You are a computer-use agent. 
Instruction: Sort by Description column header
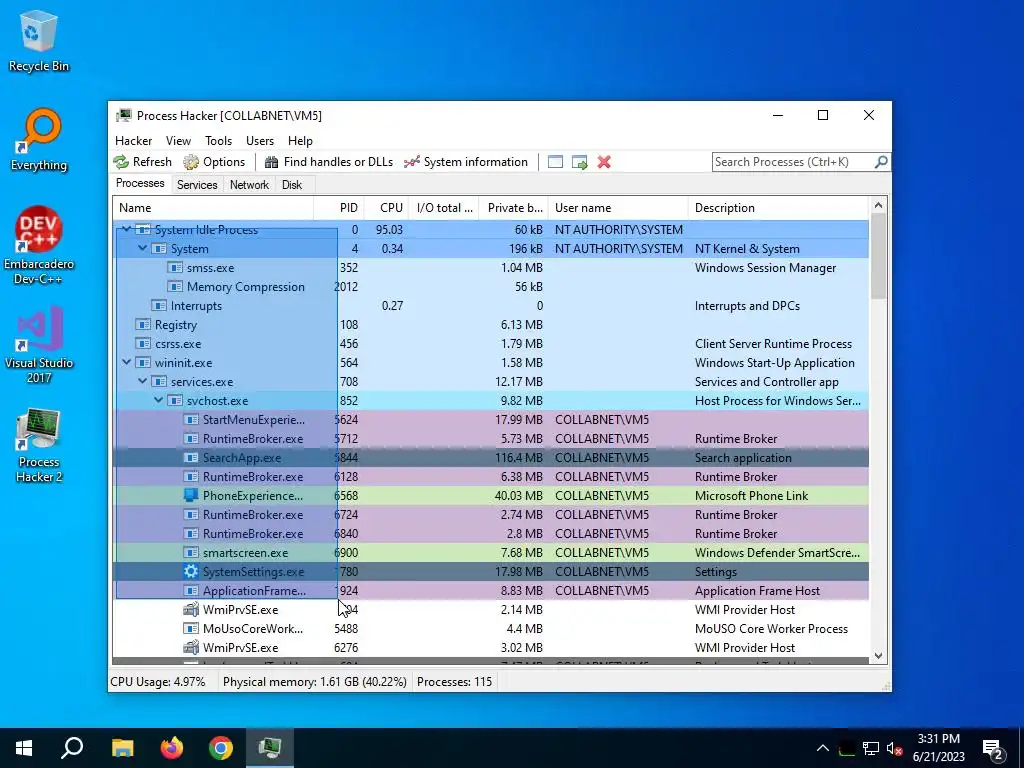coord(778,208)
